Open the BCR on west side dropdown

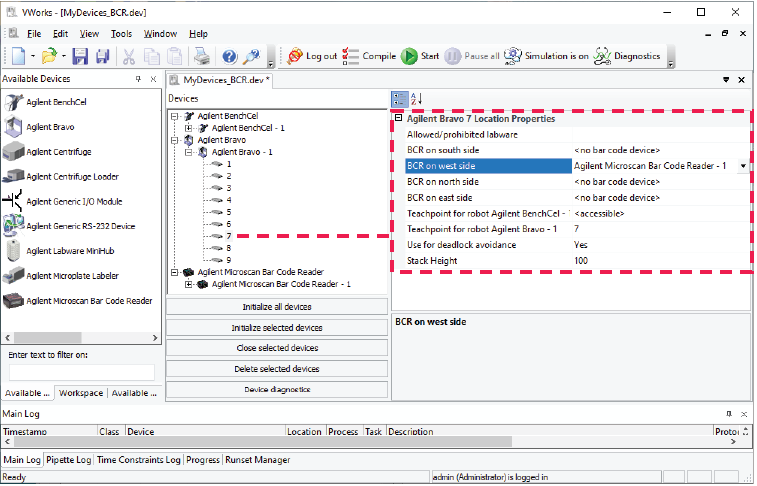(743, 166)
